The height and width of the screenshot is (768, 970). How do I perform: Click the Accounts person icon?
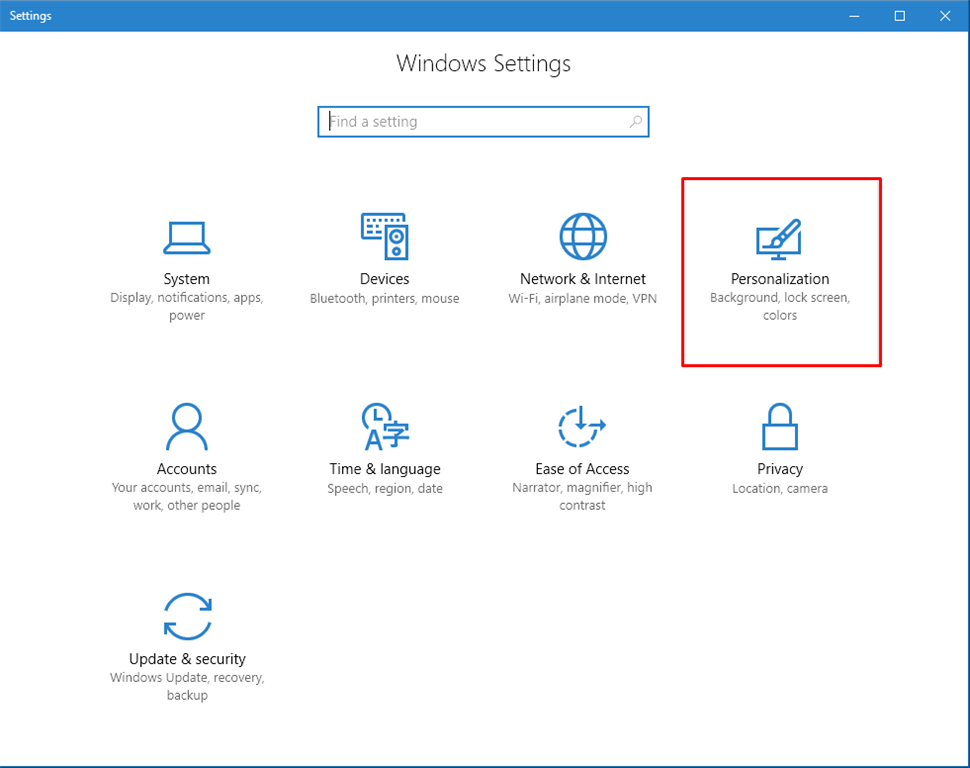point(187,426)
